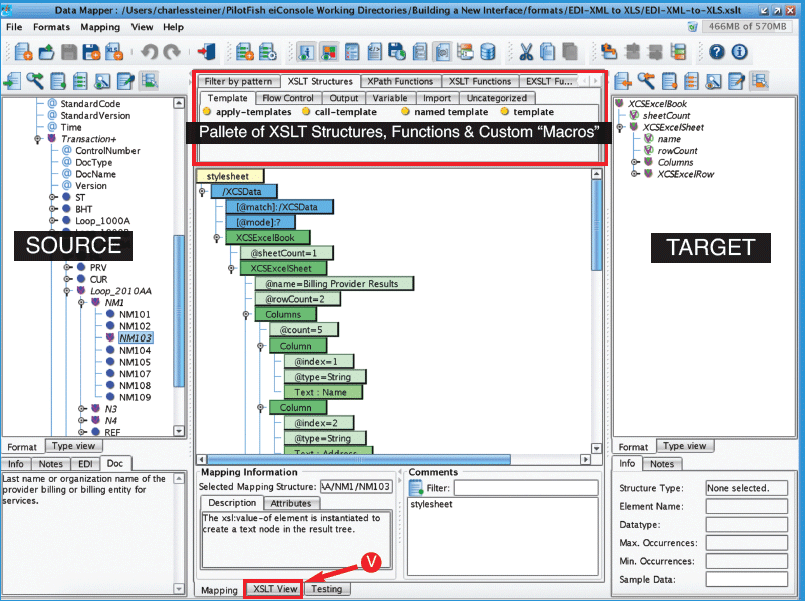Image resolution: width=806 pixels, height=601 pixels.
Task: Click the blue Save As floppy icon
Action: point(91,52)
